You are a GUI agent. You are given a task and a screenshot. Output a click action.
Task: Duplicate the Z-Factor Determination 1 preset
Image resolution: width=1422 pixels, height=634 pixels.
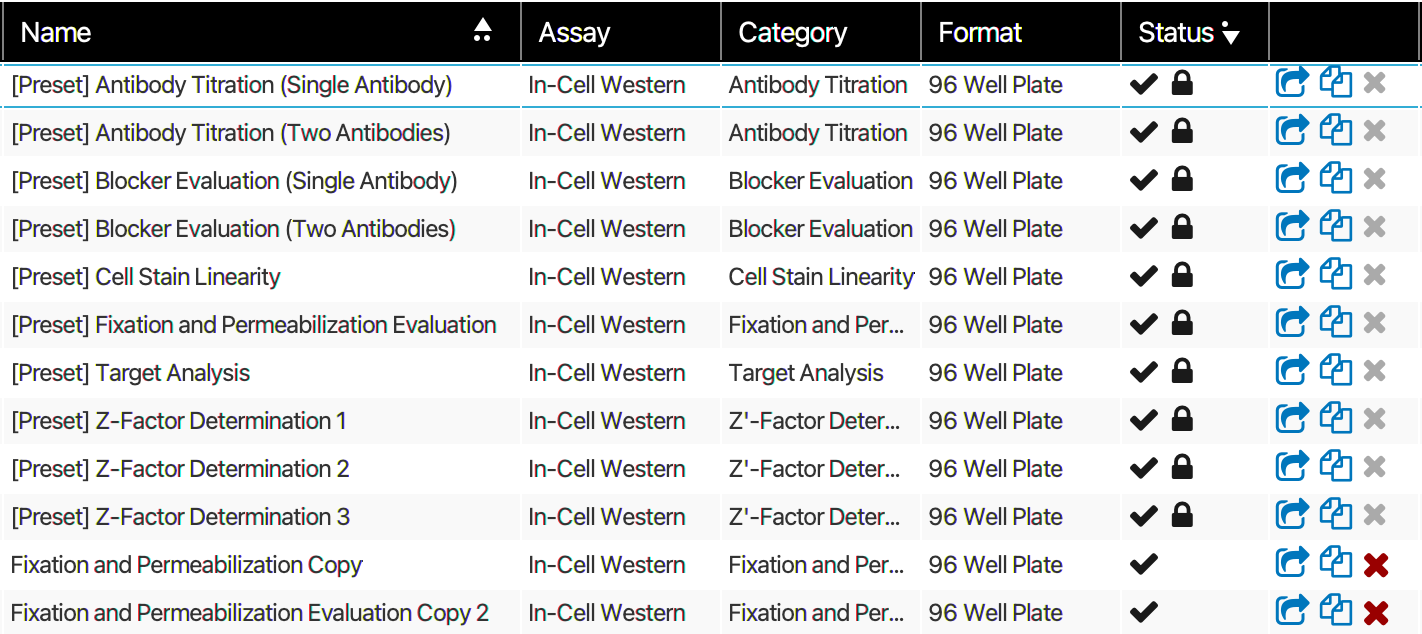pos(1336,418)
